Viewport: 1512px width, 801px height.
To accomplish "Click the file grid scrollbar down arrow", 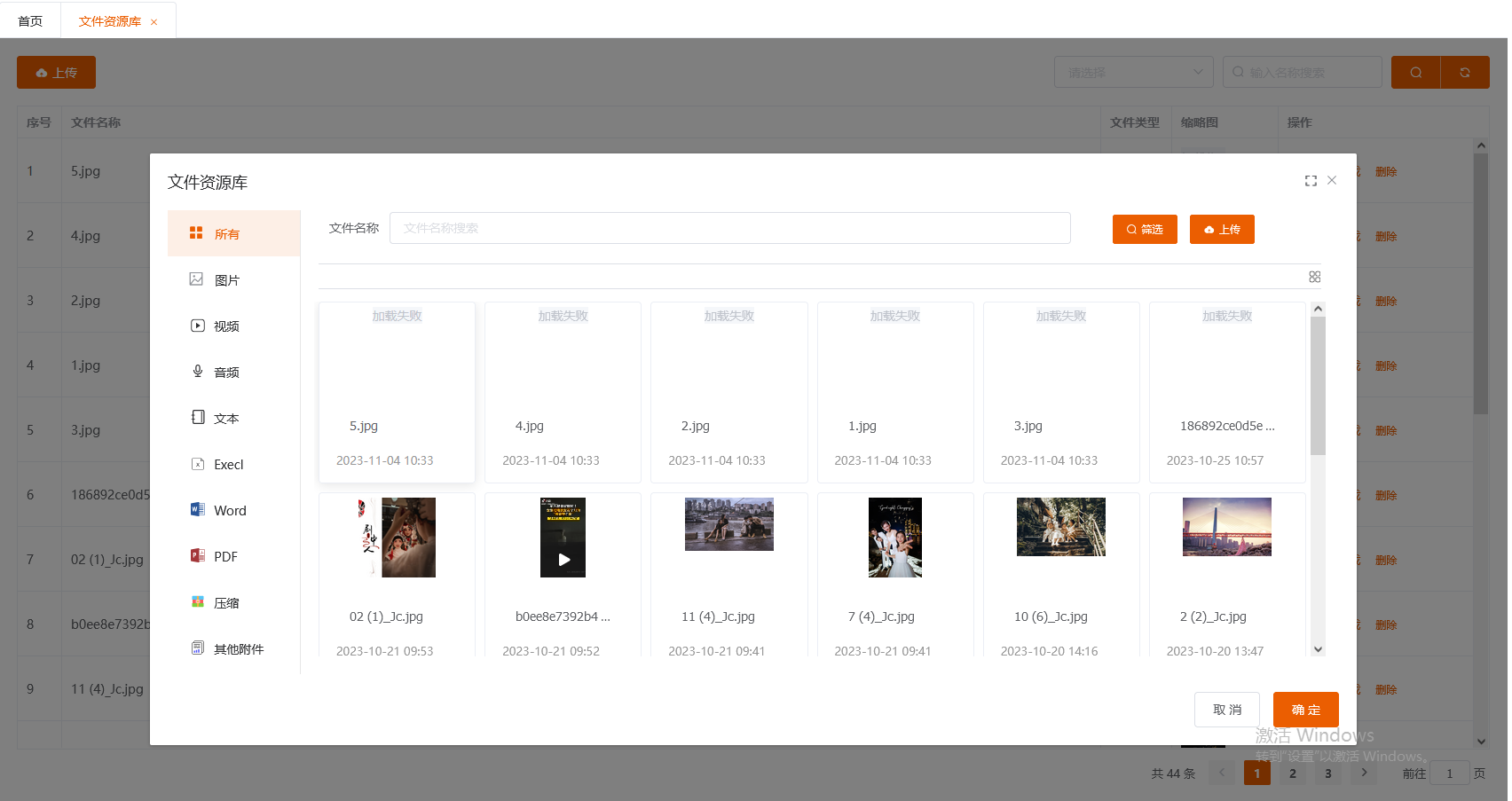I will coord(1319,649).
